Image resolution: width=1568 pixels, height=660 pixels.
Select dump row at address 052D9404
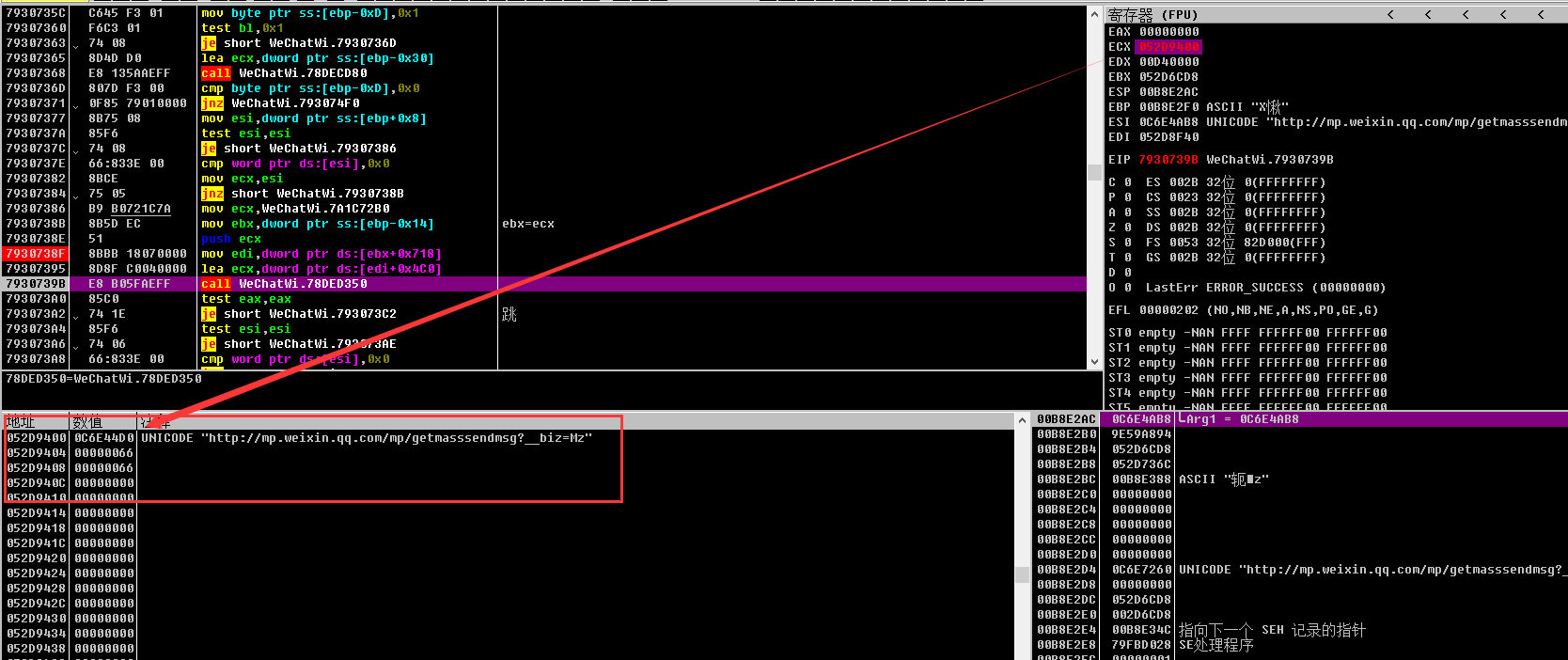click(x=508, y=453)
